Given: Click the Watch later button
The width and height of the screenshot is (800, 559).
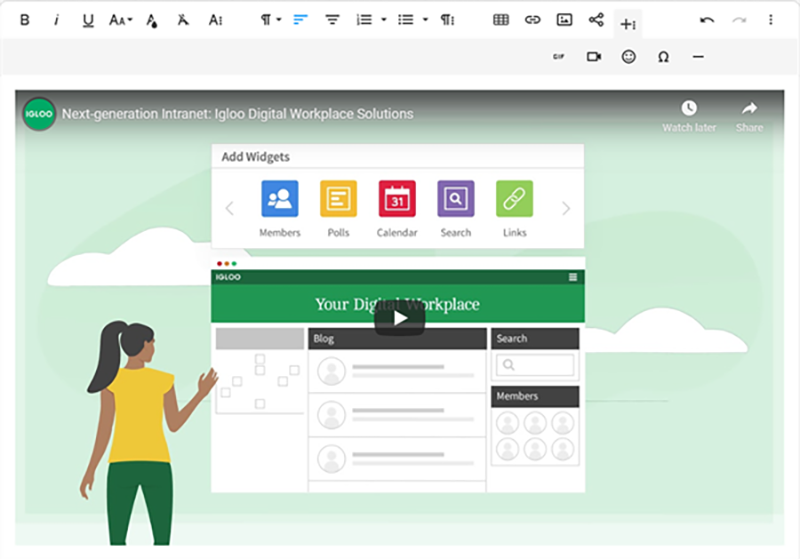Looking at the screenshot, I should tap(689, 116).
